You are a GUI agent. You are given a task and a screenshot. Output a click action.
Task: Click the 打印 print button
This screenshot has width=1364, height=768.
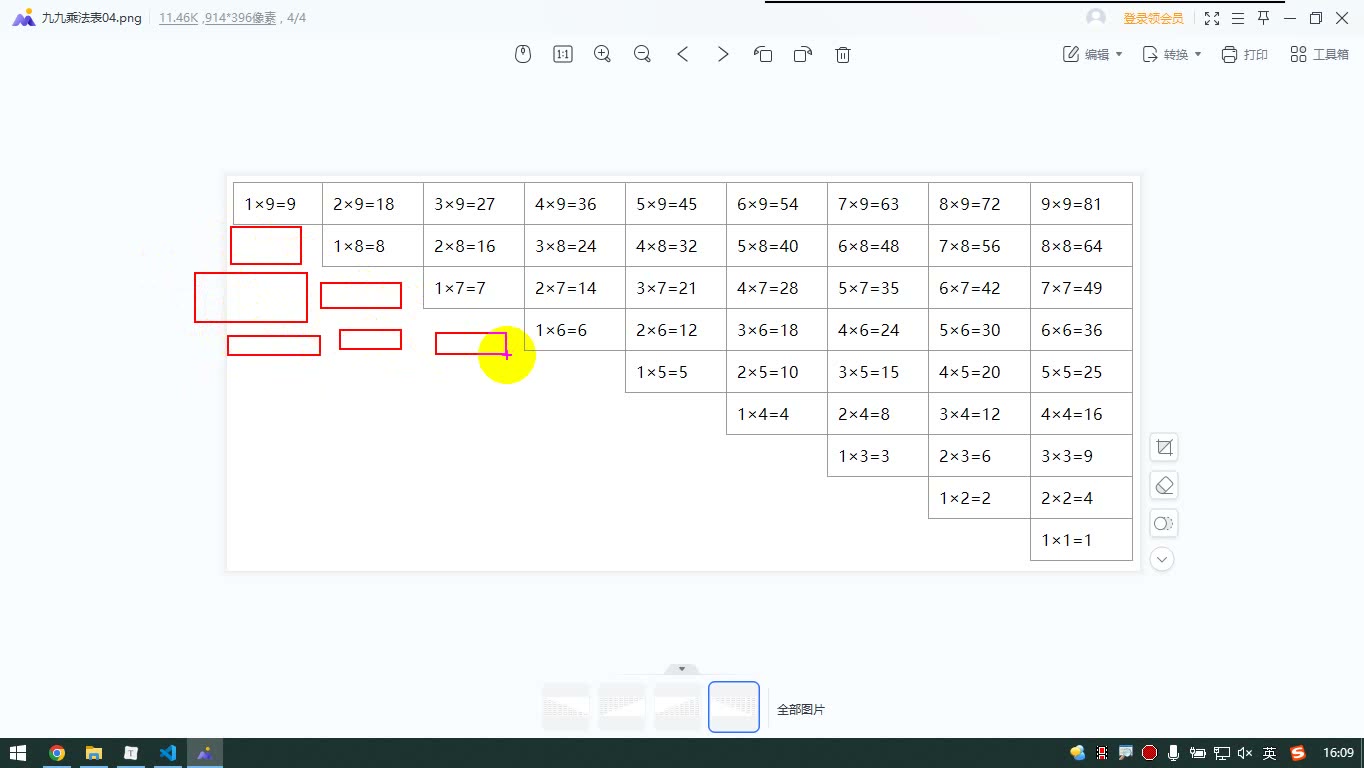[1244, 54]
